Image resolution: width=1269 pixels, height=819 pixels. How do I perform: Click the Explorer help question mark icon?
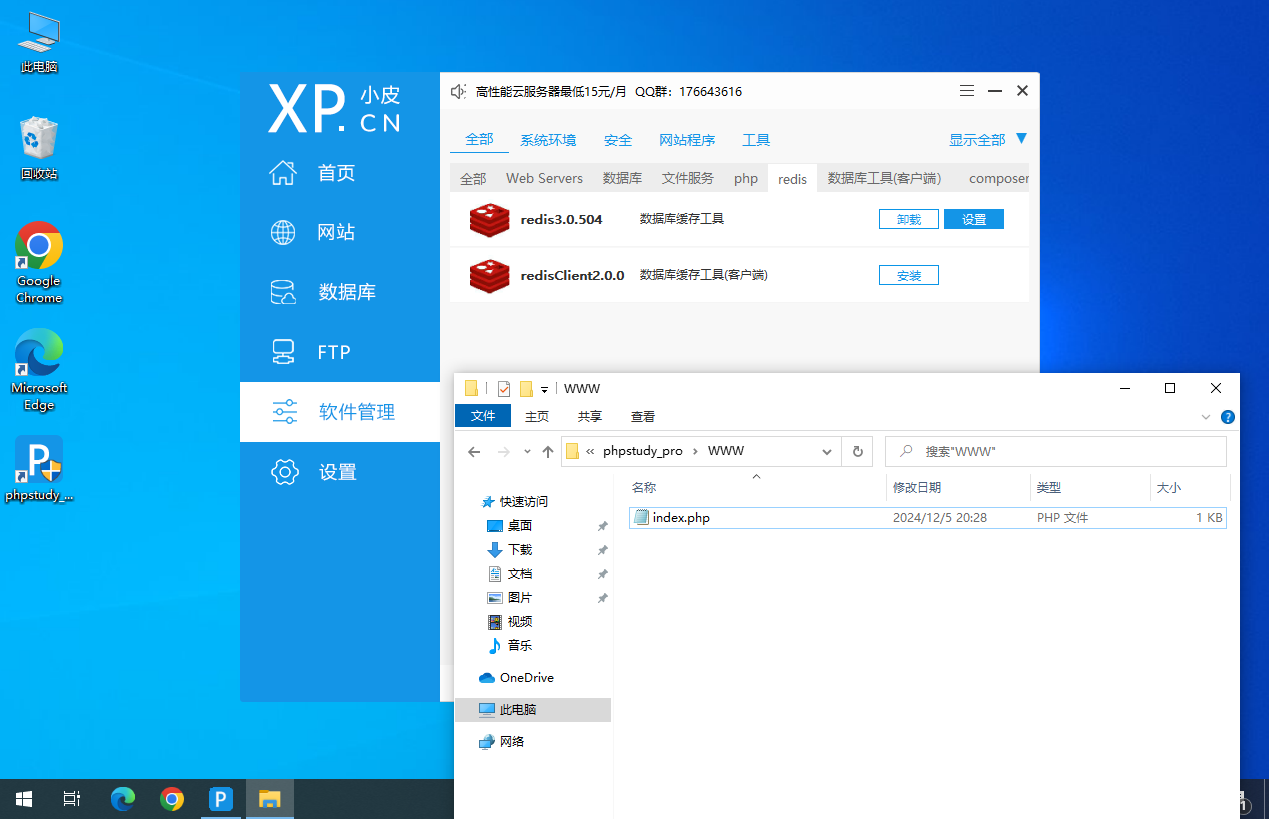click(1228, 417)
